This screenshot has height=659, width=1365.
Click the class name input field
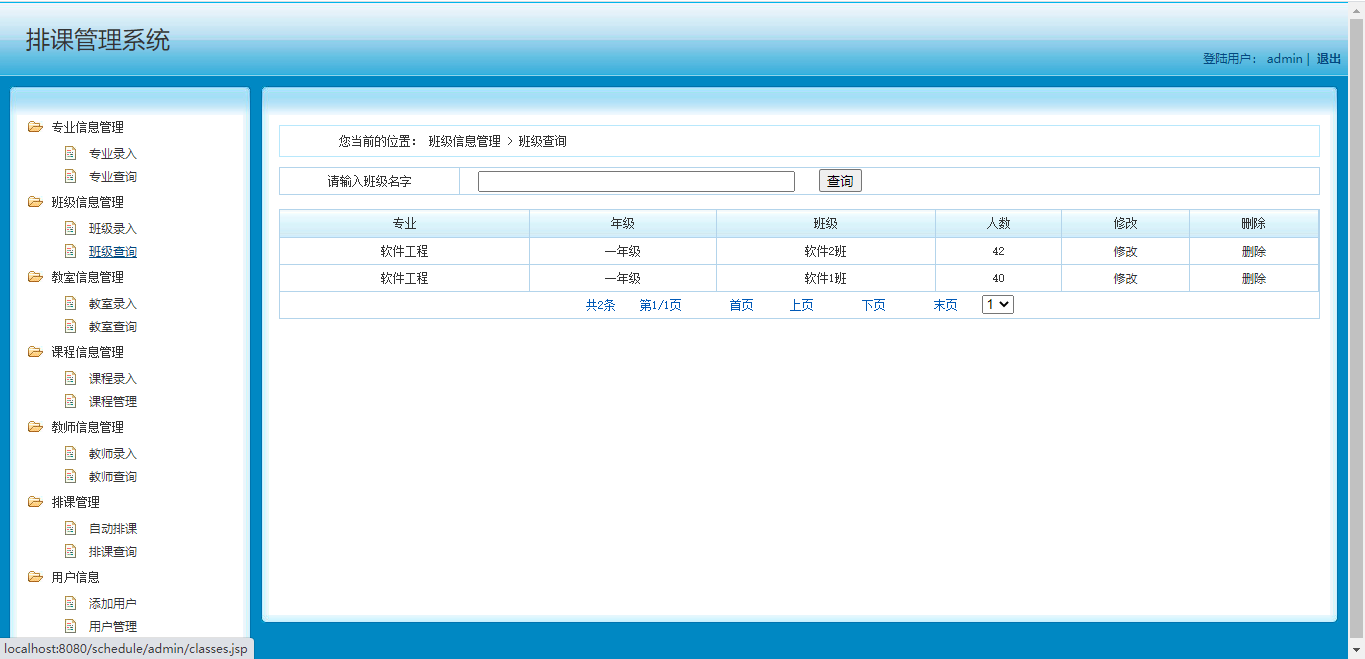[x=635, y=181]
